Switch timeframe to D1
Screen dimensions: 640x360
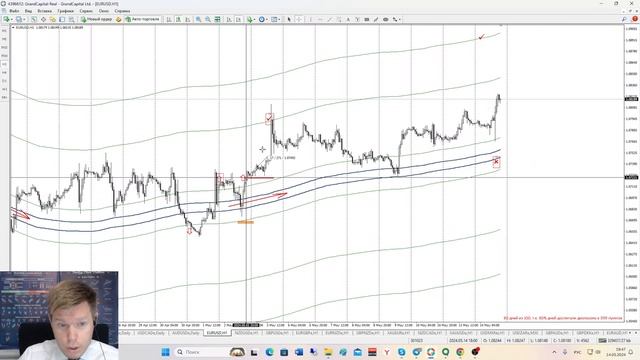[x=4, y=81]
